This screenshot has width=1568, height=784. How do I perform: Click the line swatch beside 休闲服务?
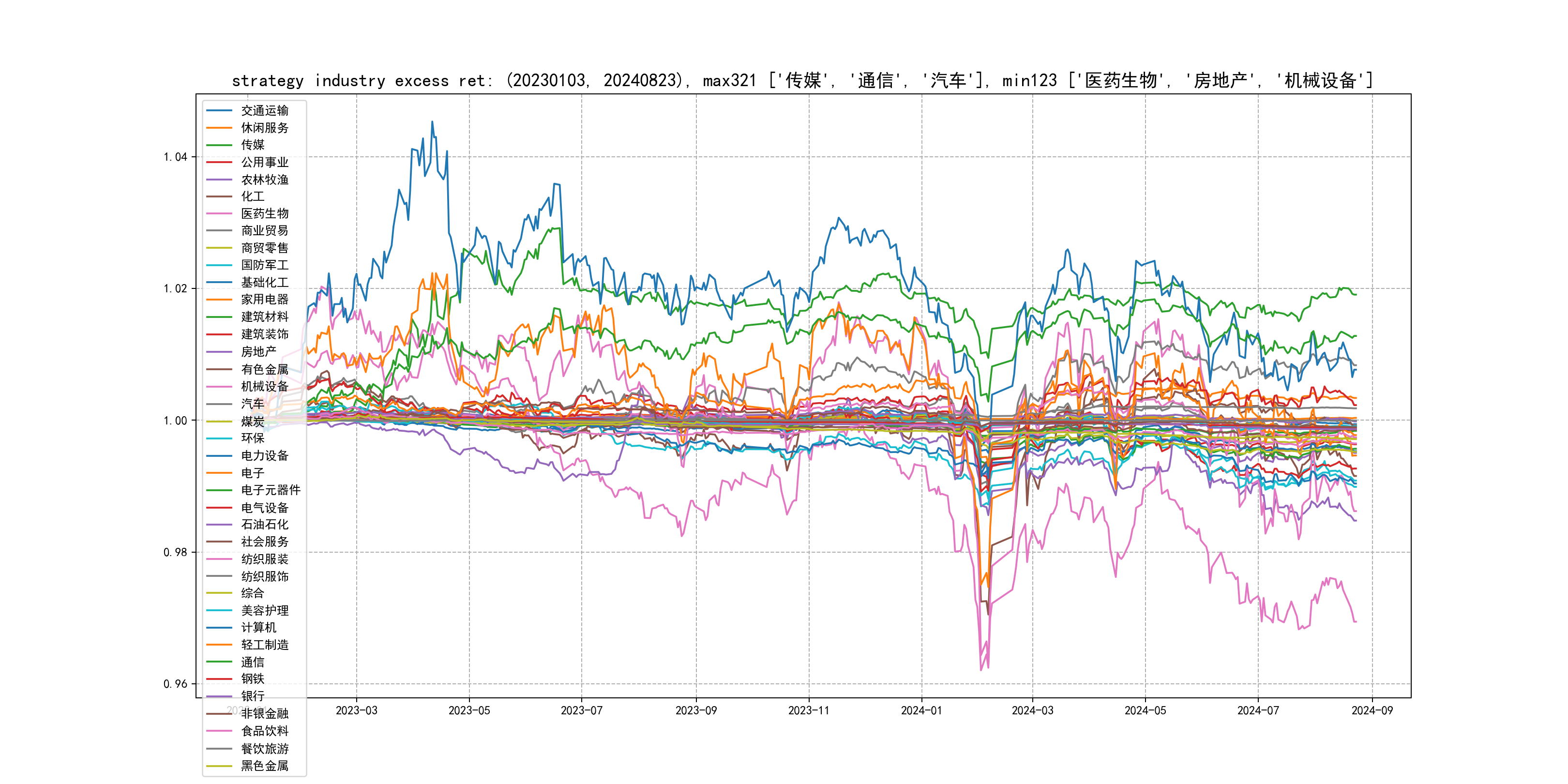(x=219, y=128)
